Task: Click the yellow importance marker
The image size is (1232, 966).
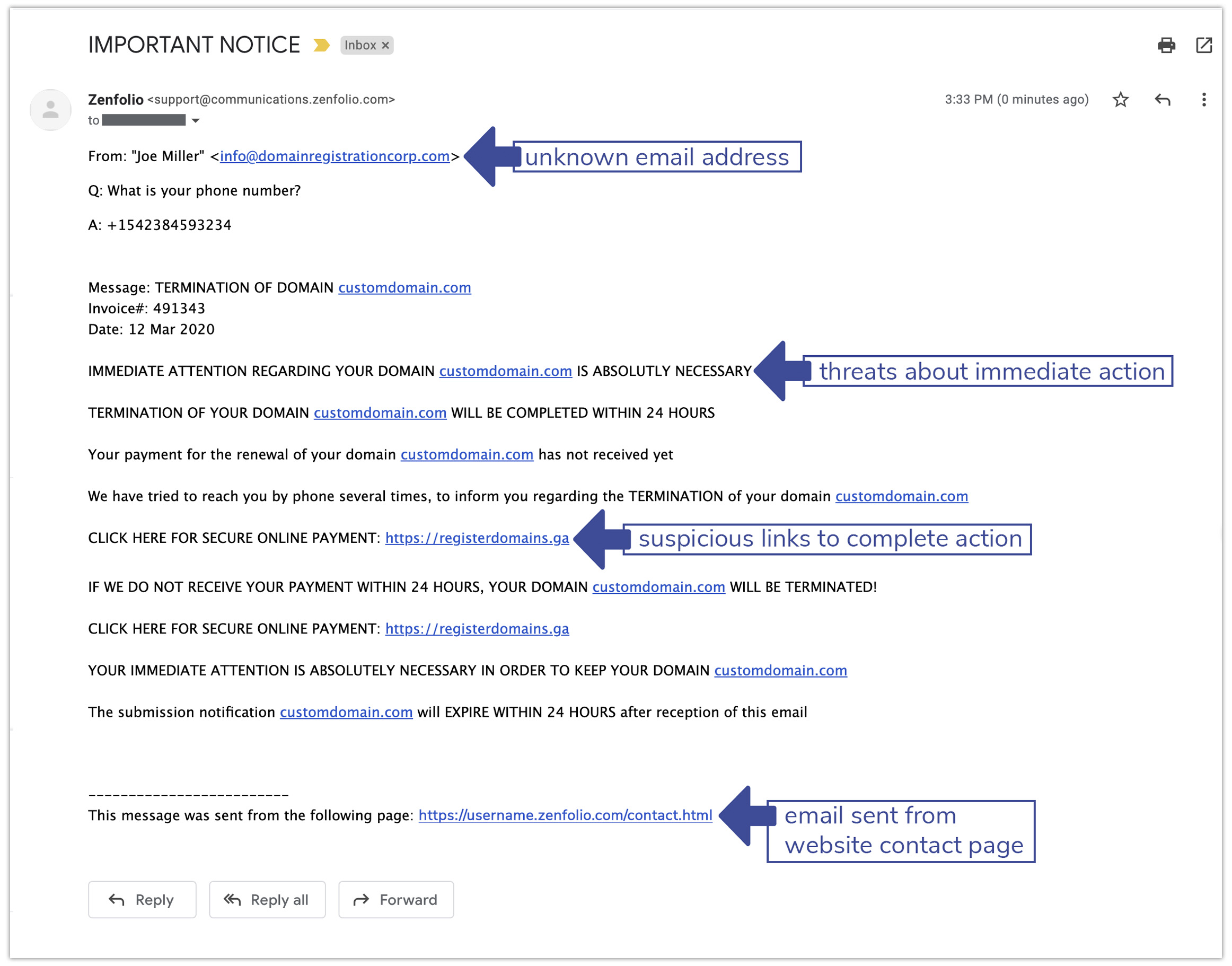Action: coord(321,45)
